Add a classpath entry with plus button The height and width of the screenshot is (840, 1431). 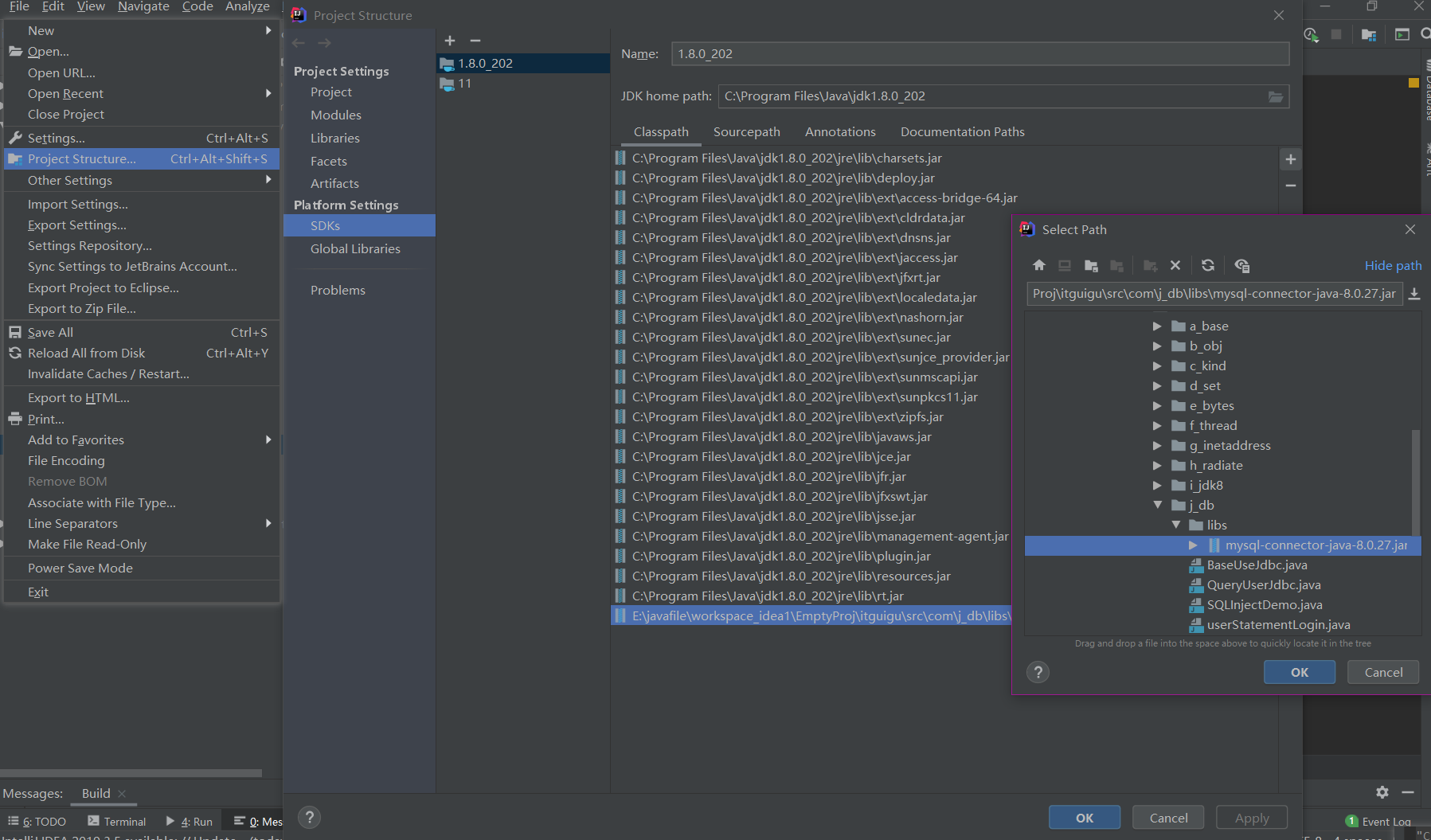[x=1291, y=159]
